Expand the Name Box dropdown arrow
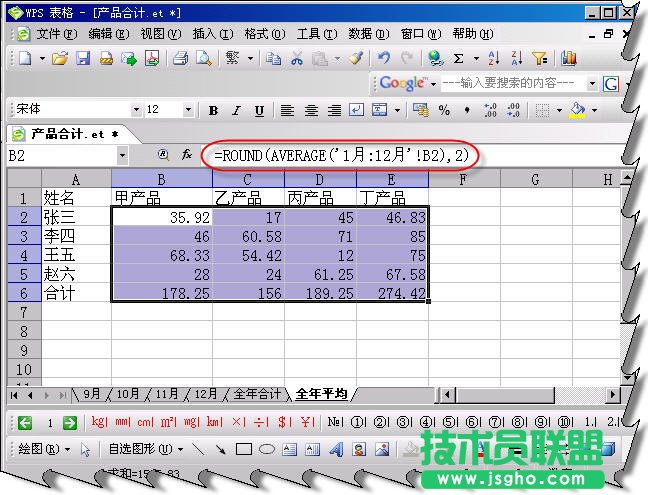The width and height of the screenshot is (648, 495). pos(122,156)
